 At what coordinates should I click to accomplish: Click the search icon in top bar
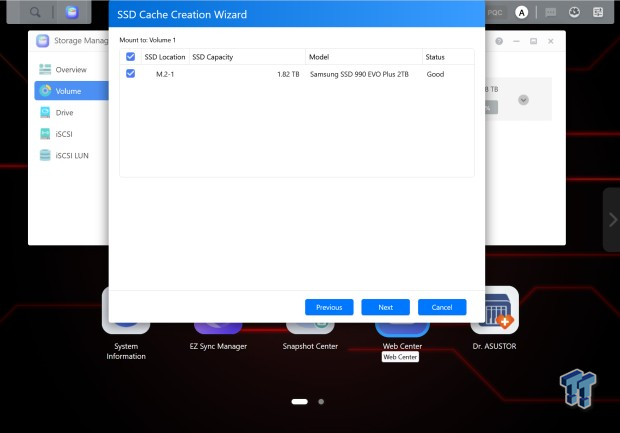36,12
